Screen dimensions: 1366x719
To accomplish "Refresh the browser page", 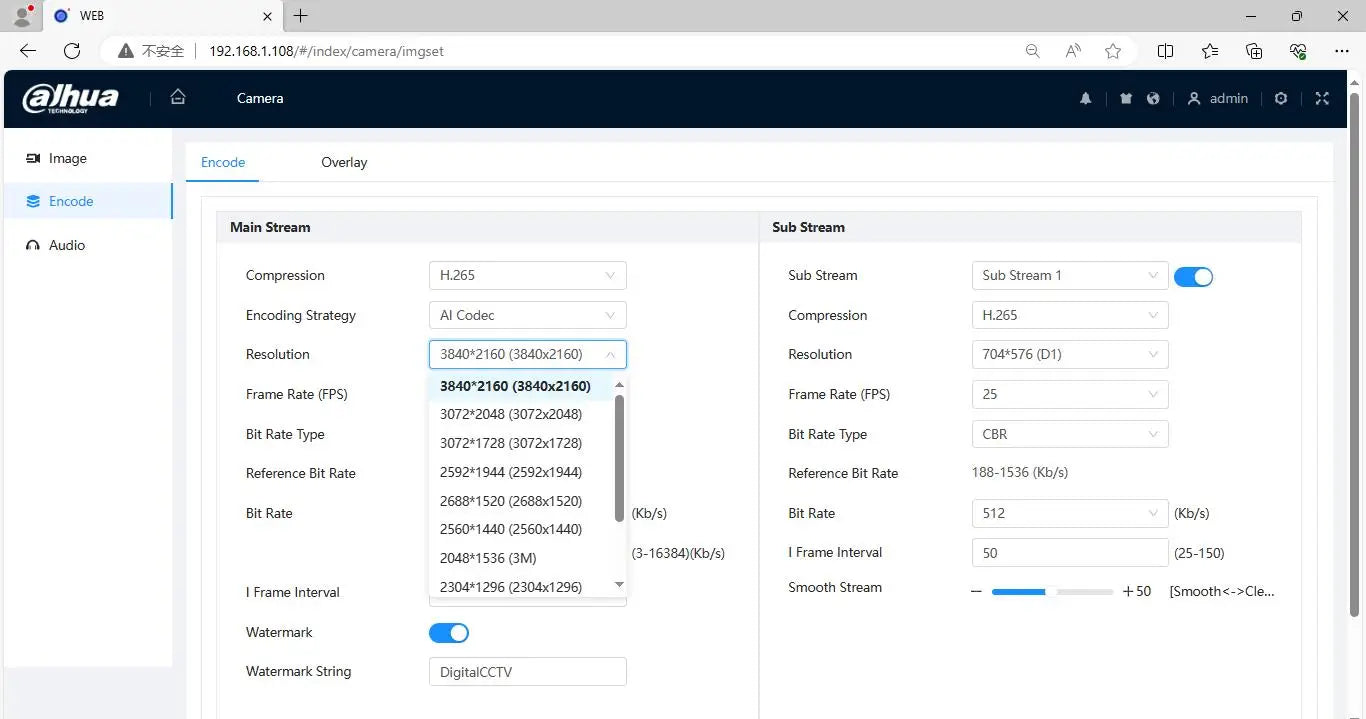I will click(72, 51).
